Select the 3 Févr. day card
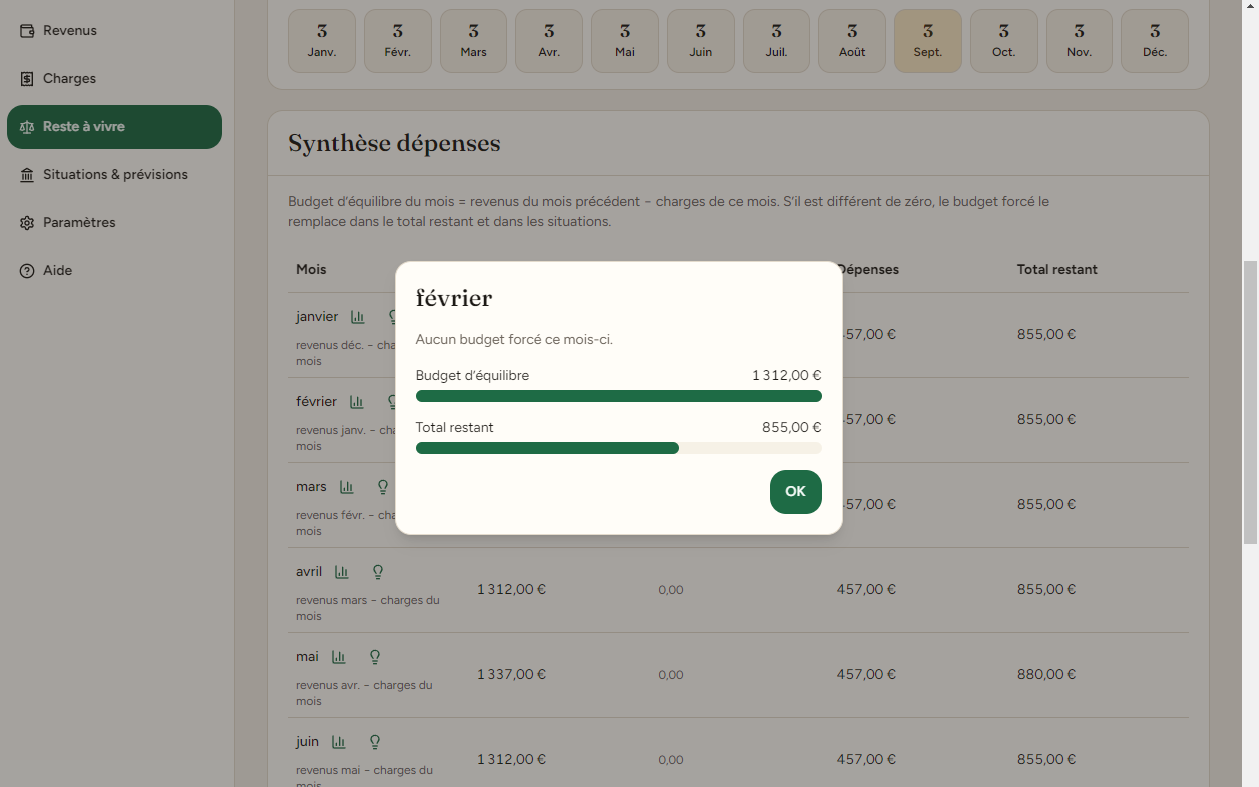 [398, 41]
